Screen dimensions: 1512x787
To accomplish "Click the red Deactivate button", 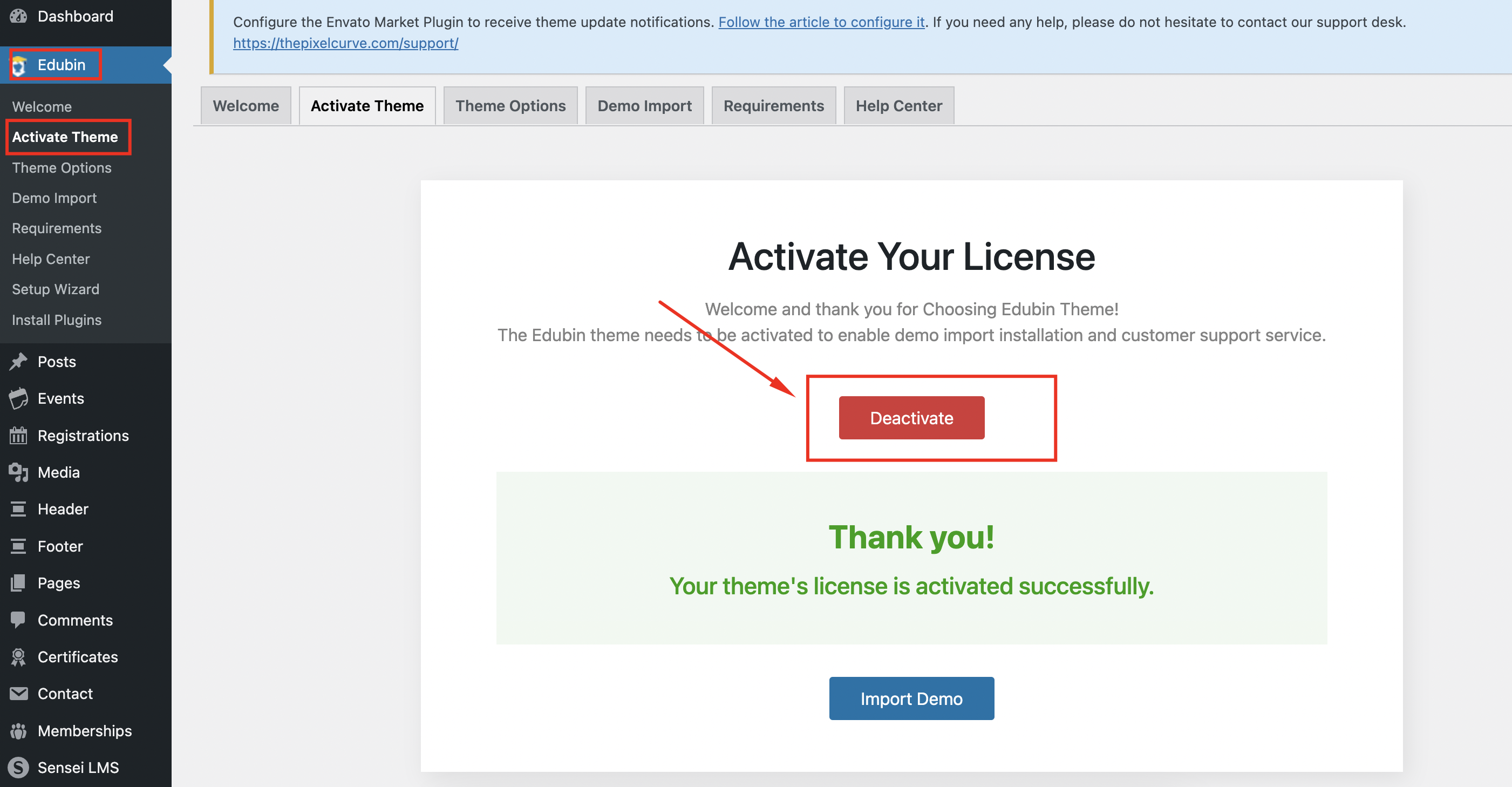I will [x=911, y=418].
